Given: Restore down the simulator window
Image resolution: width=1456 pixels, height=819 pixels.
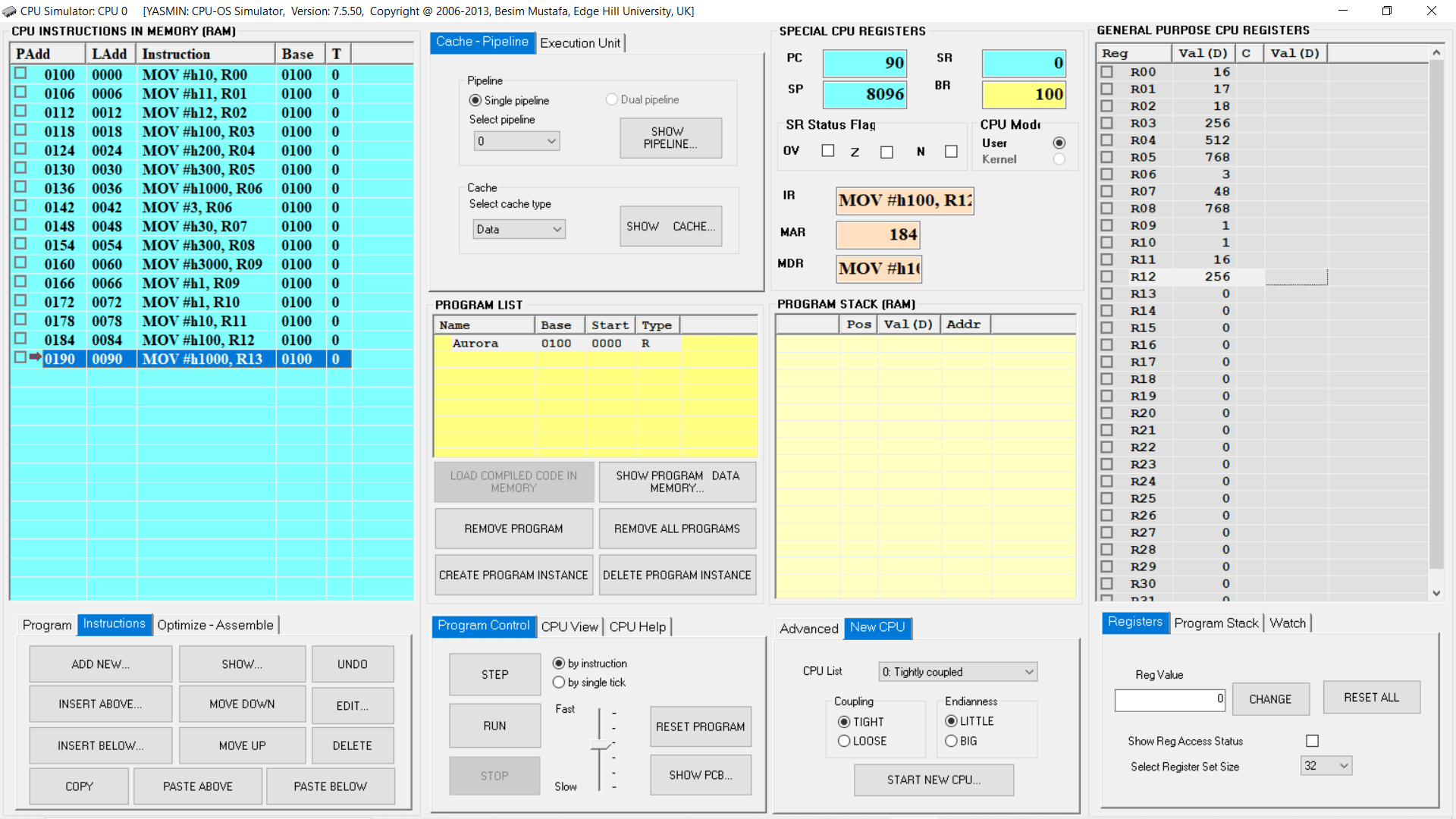Looking at the screenshot, I should 1387,11.
